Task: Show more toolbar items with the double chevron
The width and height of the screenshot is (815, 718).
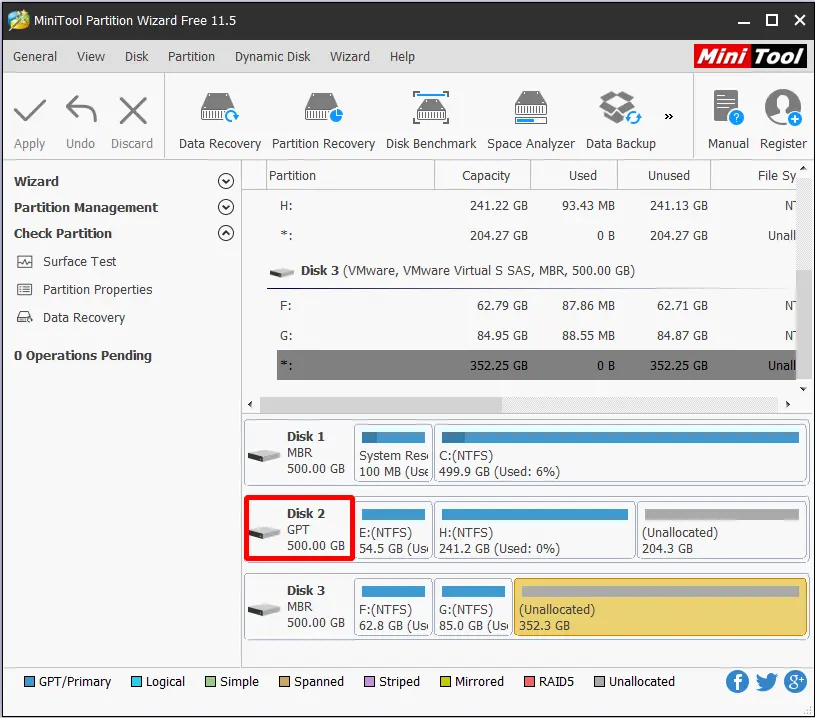Action: tap(669, 116)
